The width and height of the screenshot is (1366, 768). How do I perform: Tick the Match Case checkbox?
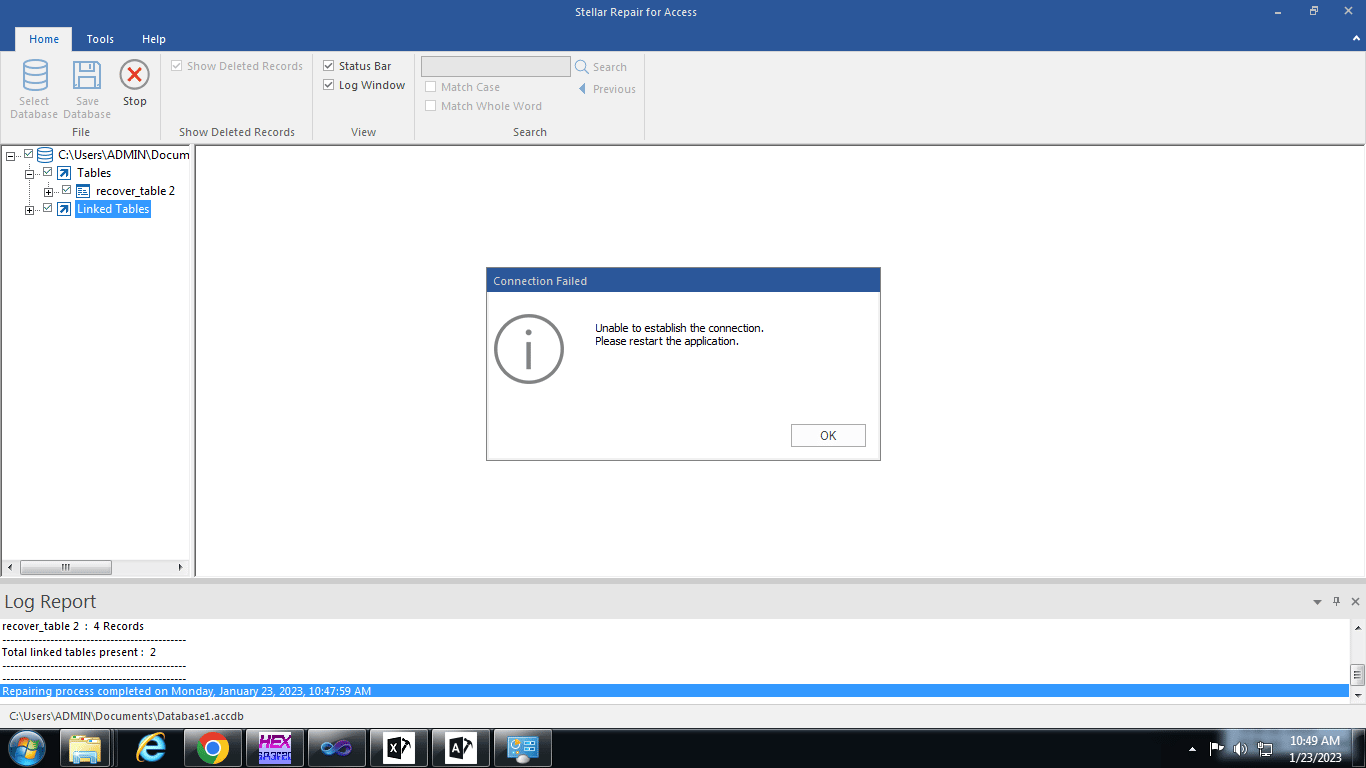(x=431, y=87)
